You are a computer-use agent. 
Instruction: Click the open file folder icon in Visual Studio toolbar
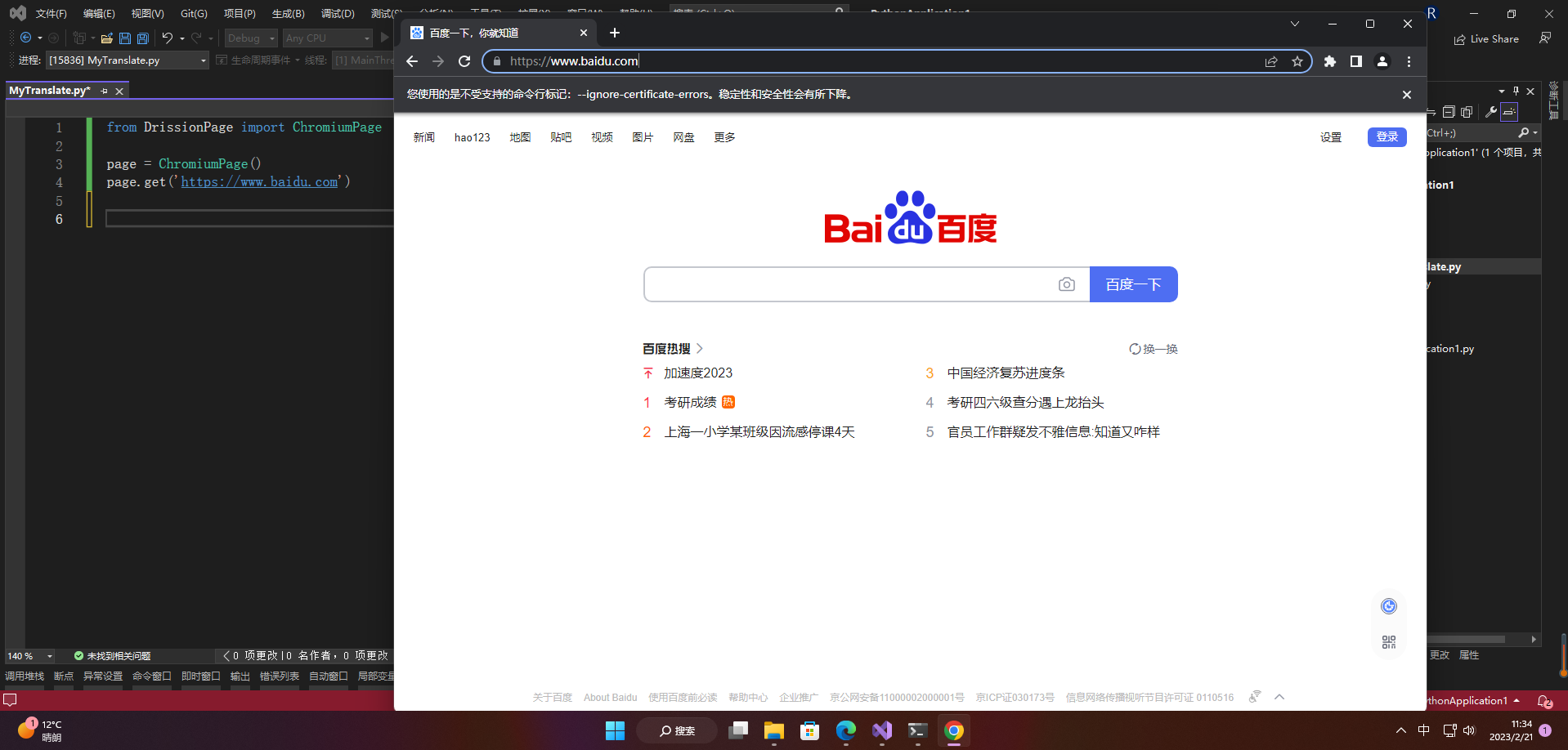(107, 38)
